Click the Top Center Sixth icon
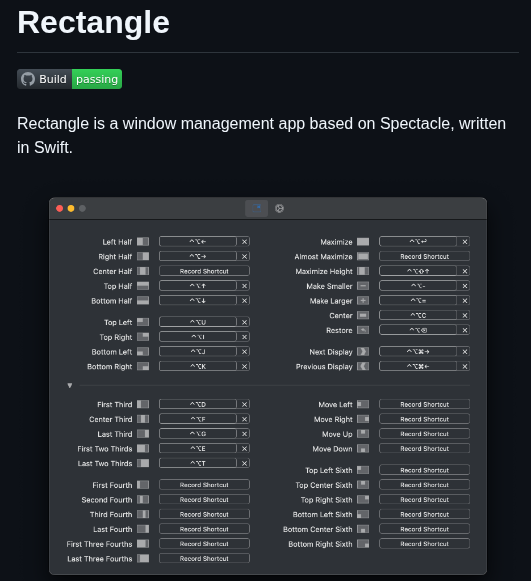This screenshot has height=581, width=531. coord(363,485)
